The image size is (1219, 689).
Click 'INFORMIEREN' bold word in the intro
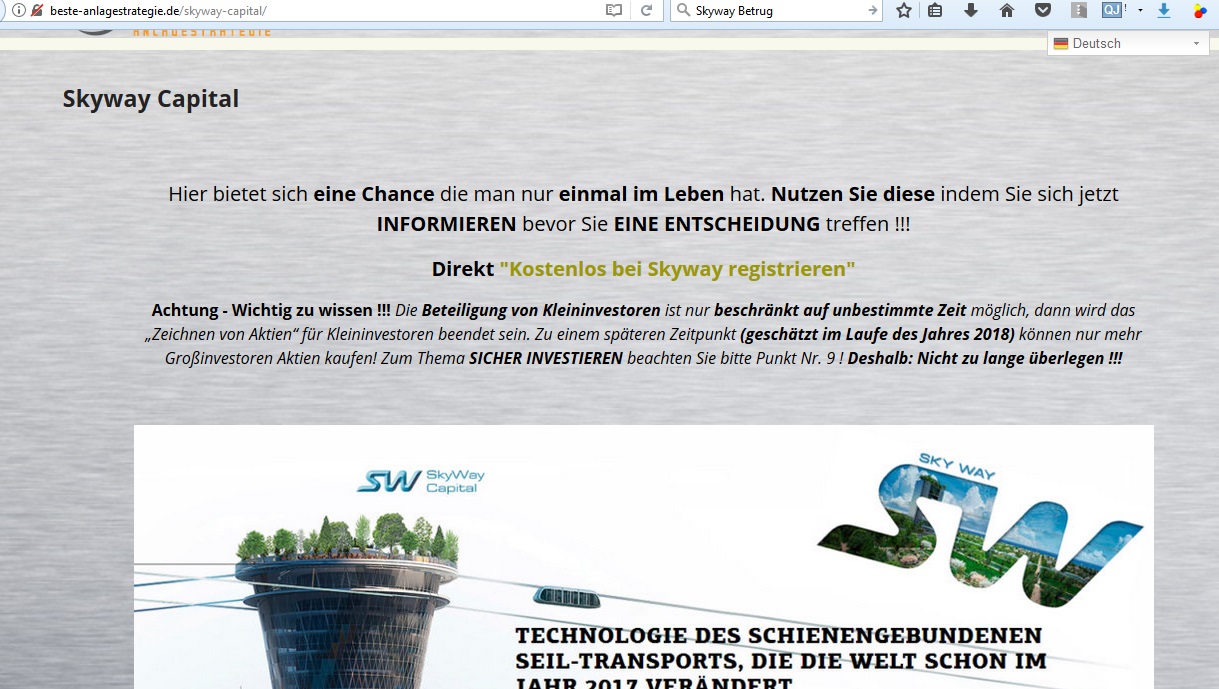(446, 224)
